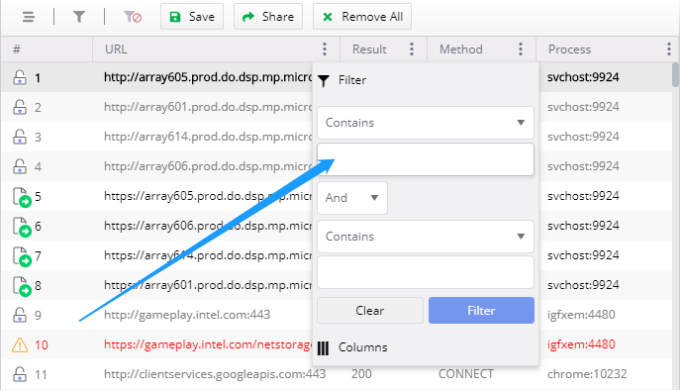Viewport: 681px width, 391px height.
Task: Select the http://clientservices.googleapis.com:443 row
Action: 215,374
